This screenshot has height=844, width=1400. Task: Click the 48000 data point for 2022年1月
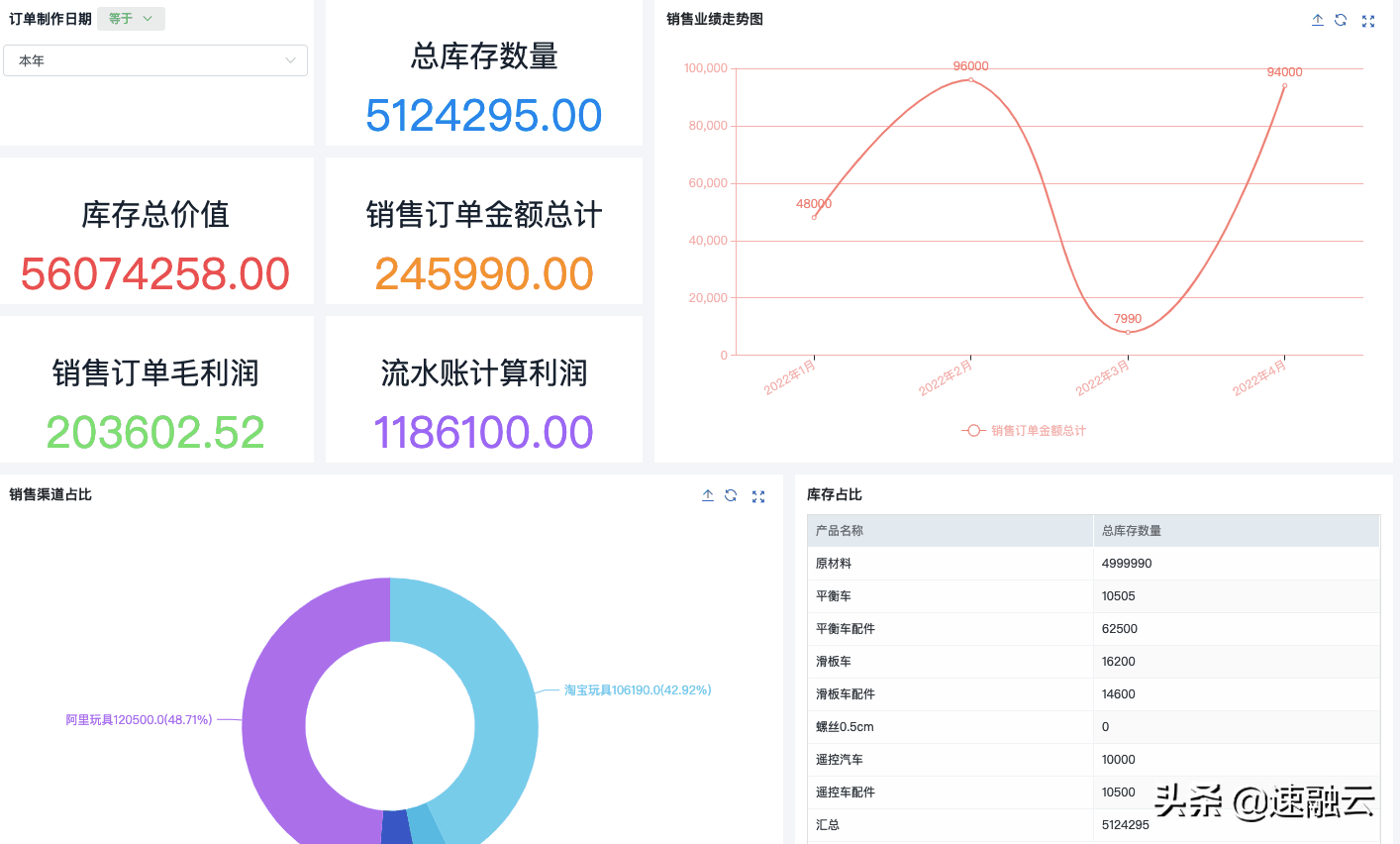[814, 217]
